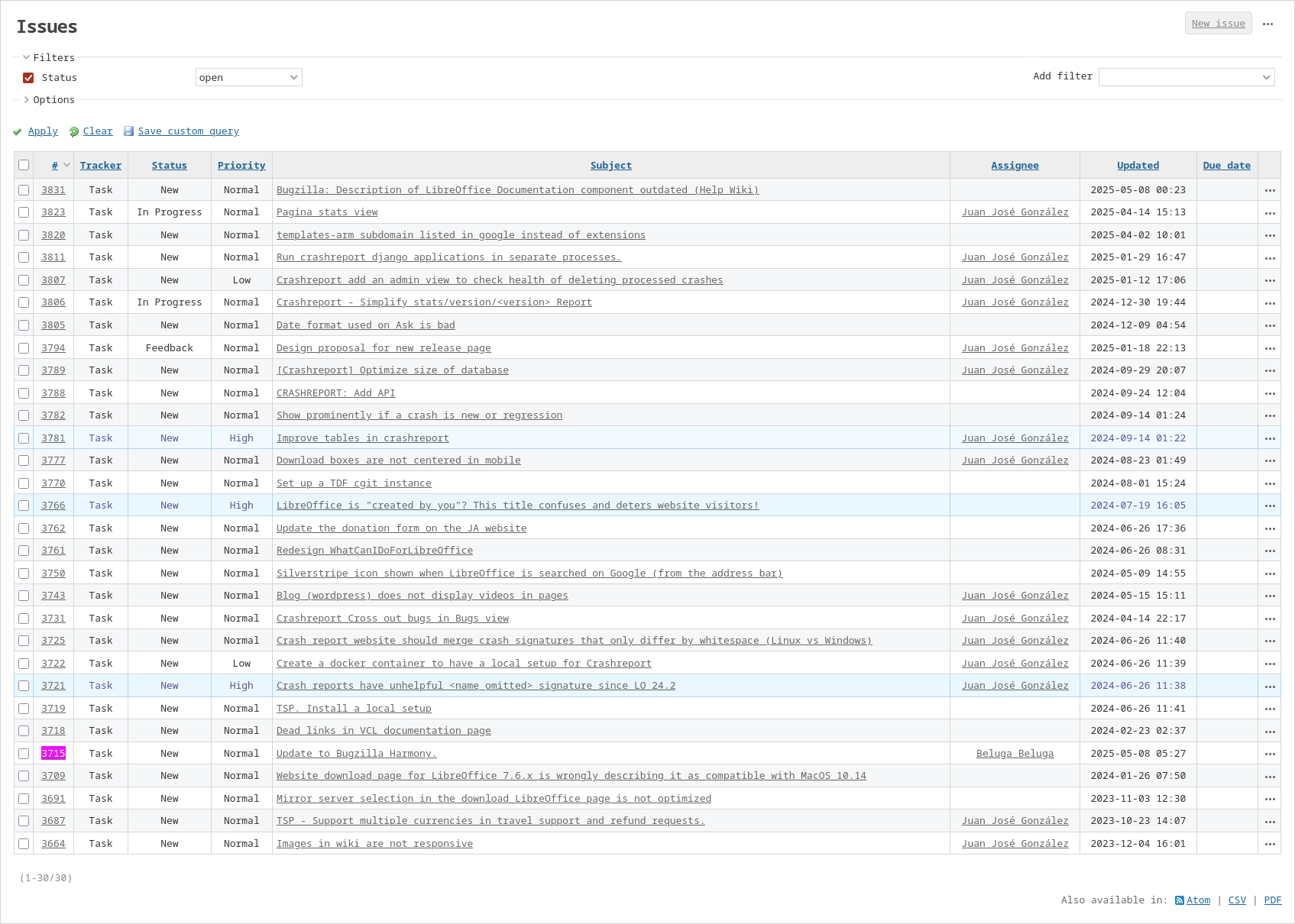Click the Save custom query disk icon
The image size is (1295, 924).
[x=128, y=131]
